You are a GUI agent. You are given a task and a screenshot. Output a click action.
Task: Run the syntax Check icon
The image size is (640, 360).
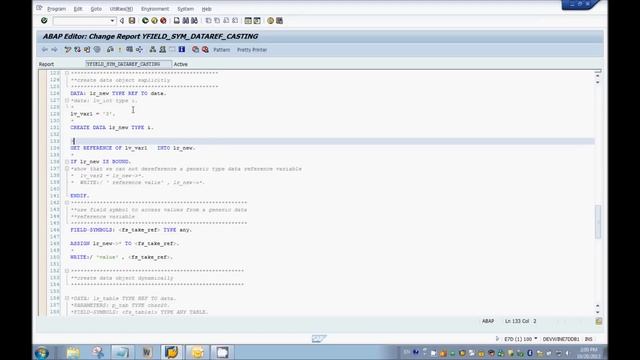[110, 49]
